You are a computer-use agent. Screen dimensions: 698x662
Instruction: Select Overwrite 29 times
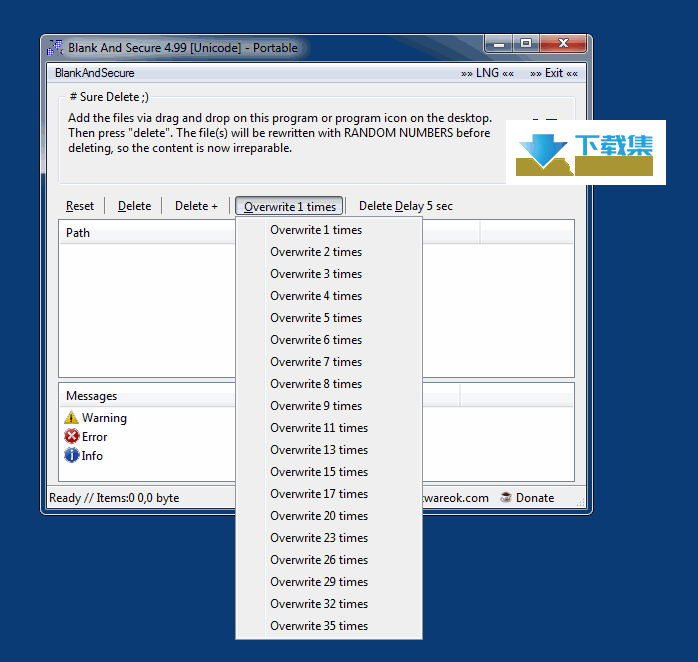pos(329,582)
